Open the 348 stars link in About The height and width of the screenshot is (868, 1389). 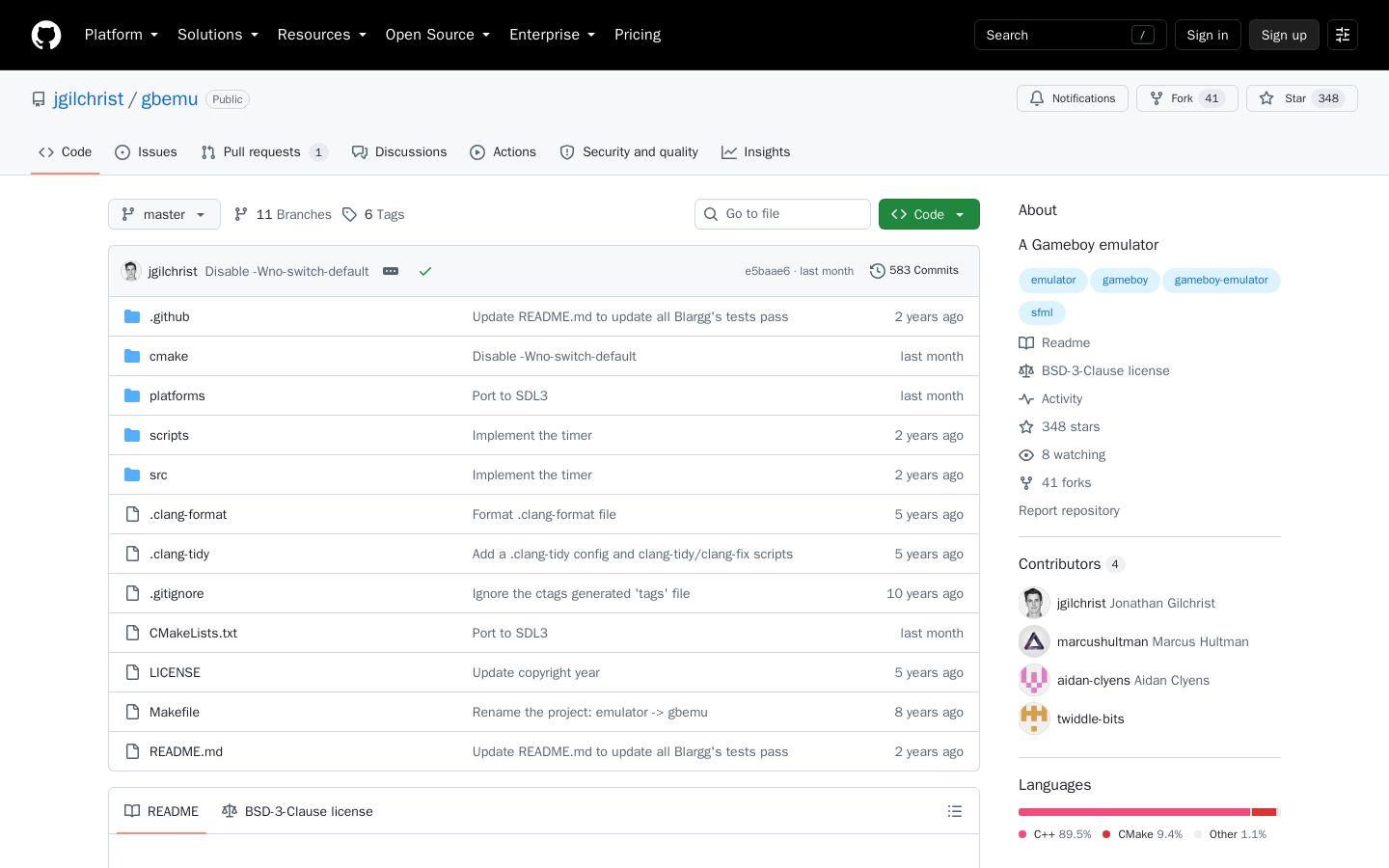1059,427
